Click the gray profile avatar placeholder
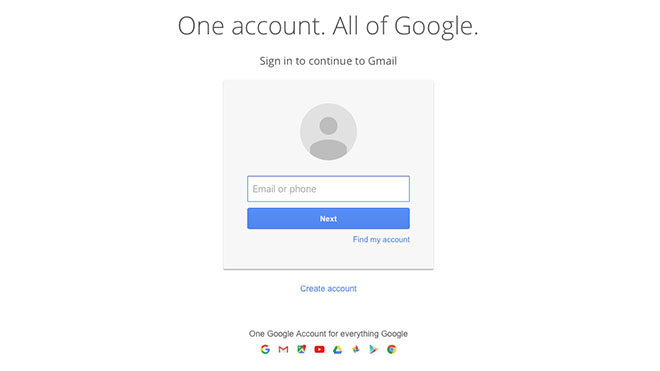This screenshot has width=660, height=371. [x=328, y=132]
